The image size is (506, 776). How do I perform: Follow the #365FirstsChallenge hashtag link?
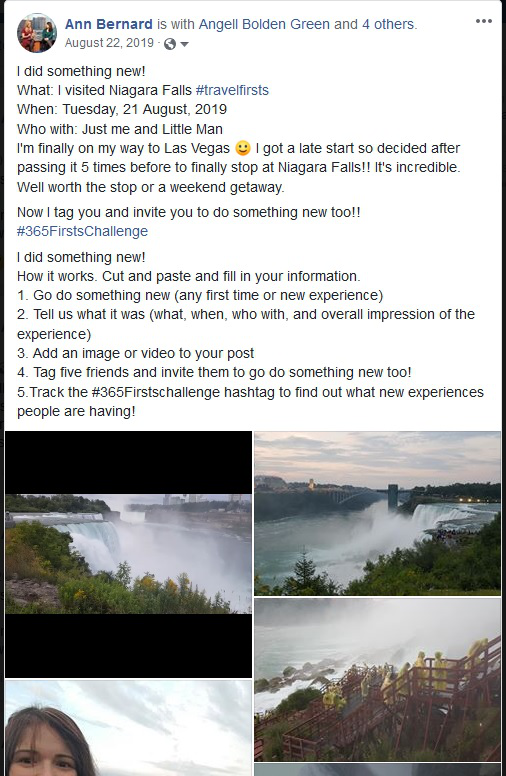click(x=82, y=231)
